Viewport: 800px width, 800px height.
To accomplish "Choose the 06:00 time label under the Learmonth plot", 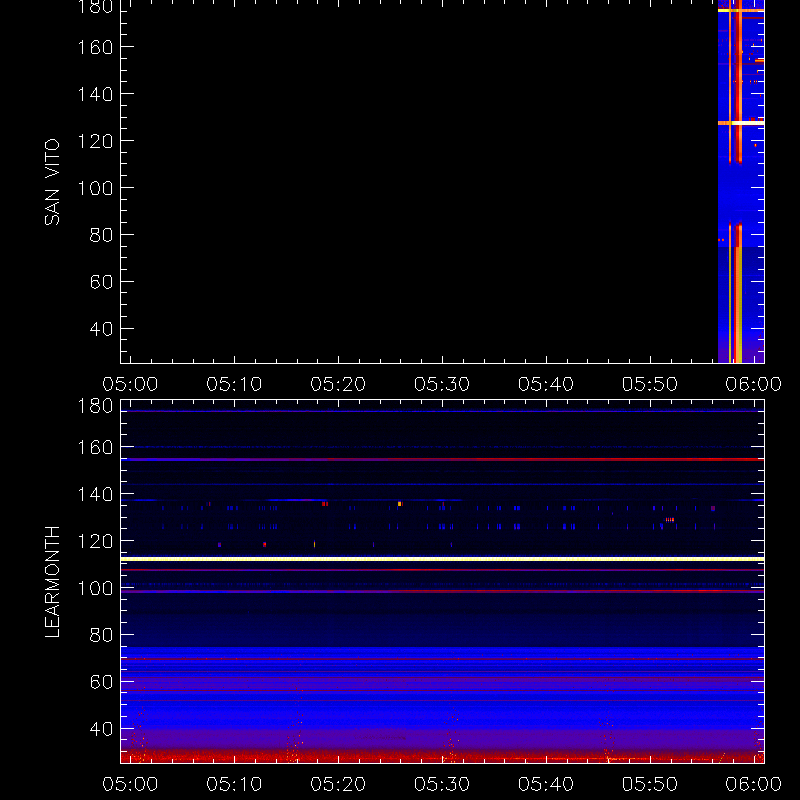I will [x=754, y=784].
